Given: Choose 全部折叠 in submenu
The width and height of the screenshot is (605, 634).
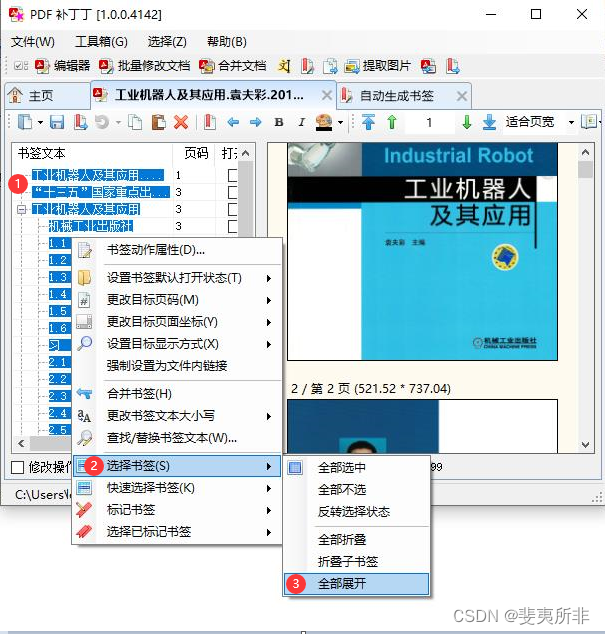Looking at the screenshot, I should (356, 540).
